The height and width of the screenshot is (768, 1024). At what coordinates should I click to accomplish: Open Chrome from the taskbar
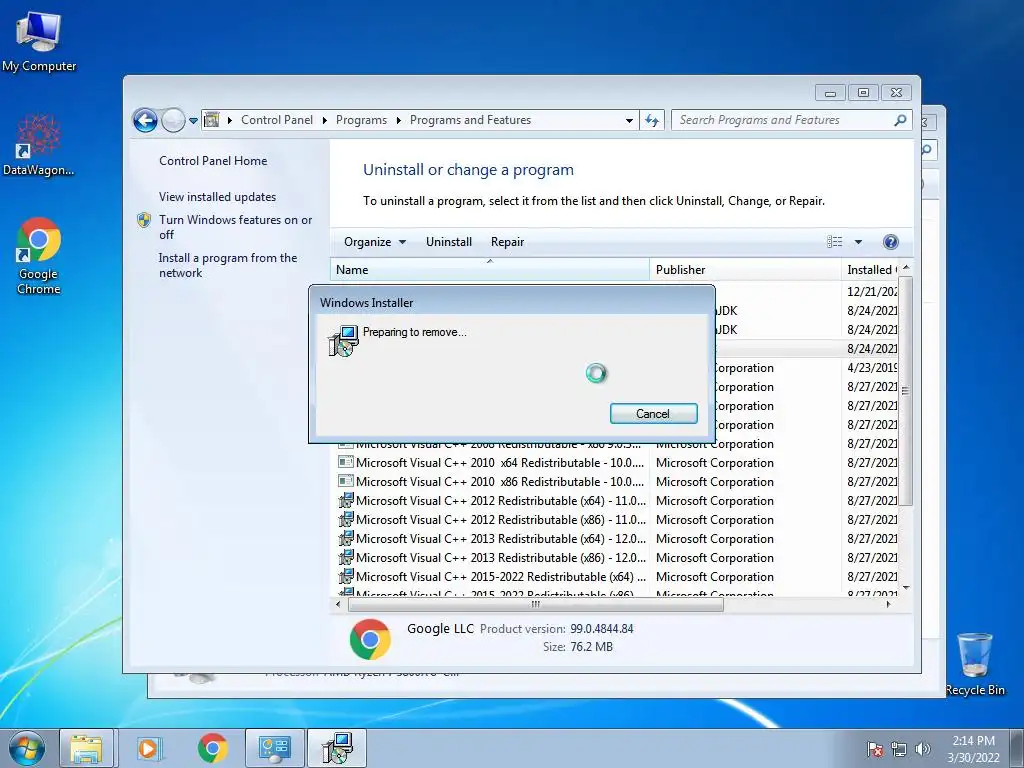(x=212, y=748)
